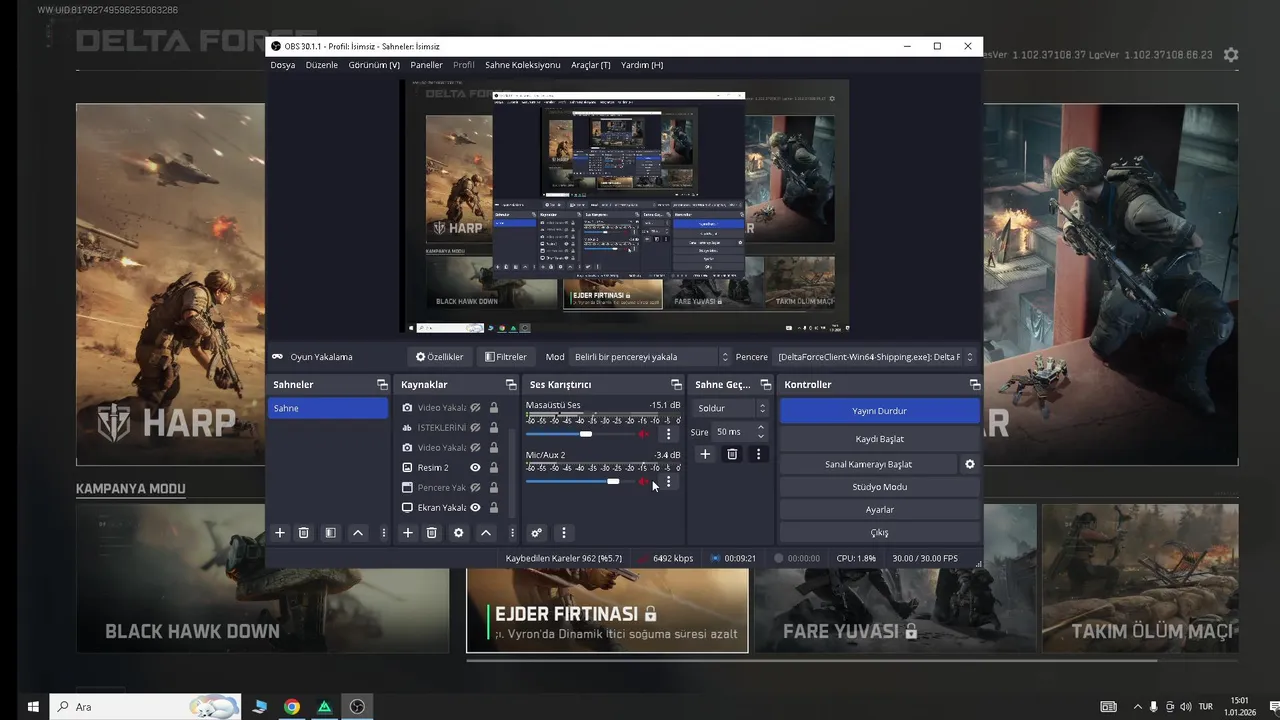
Task: Open the Pencere window selection dropdown
Action: pyautogui.click(x=874, y=357)
